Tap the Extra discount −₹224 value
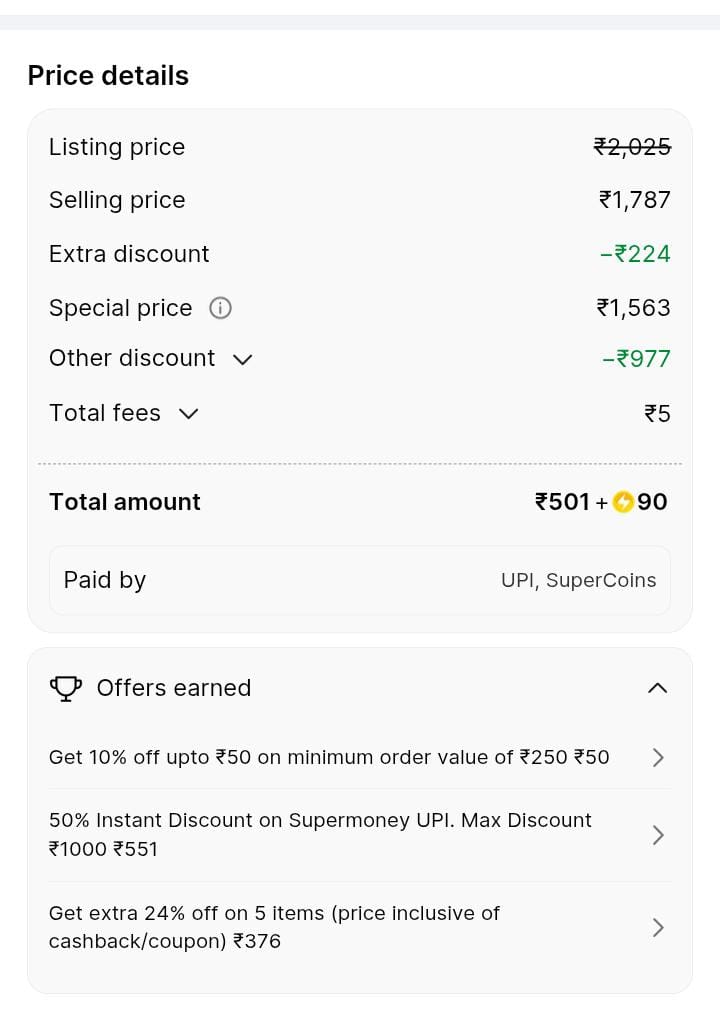 (x=635, y=254)
